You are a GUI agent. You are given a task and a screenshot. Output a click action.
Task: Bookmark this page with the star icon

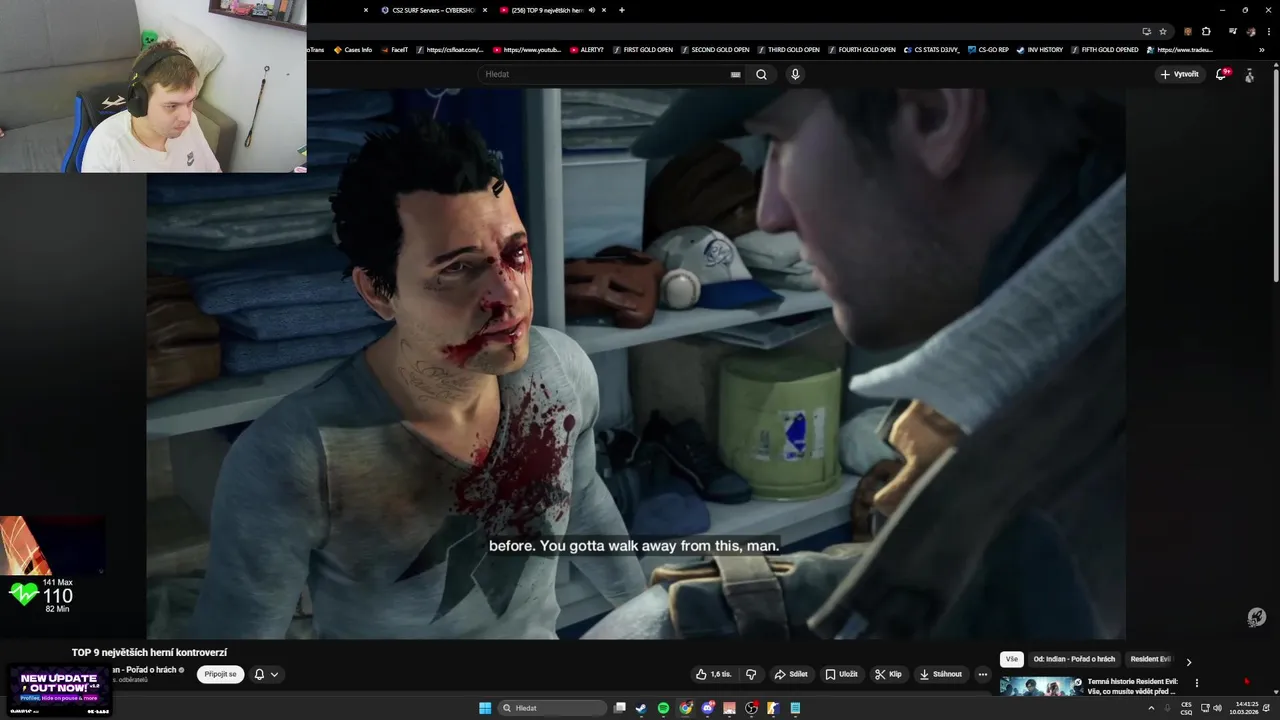[x=1163, y=31]
